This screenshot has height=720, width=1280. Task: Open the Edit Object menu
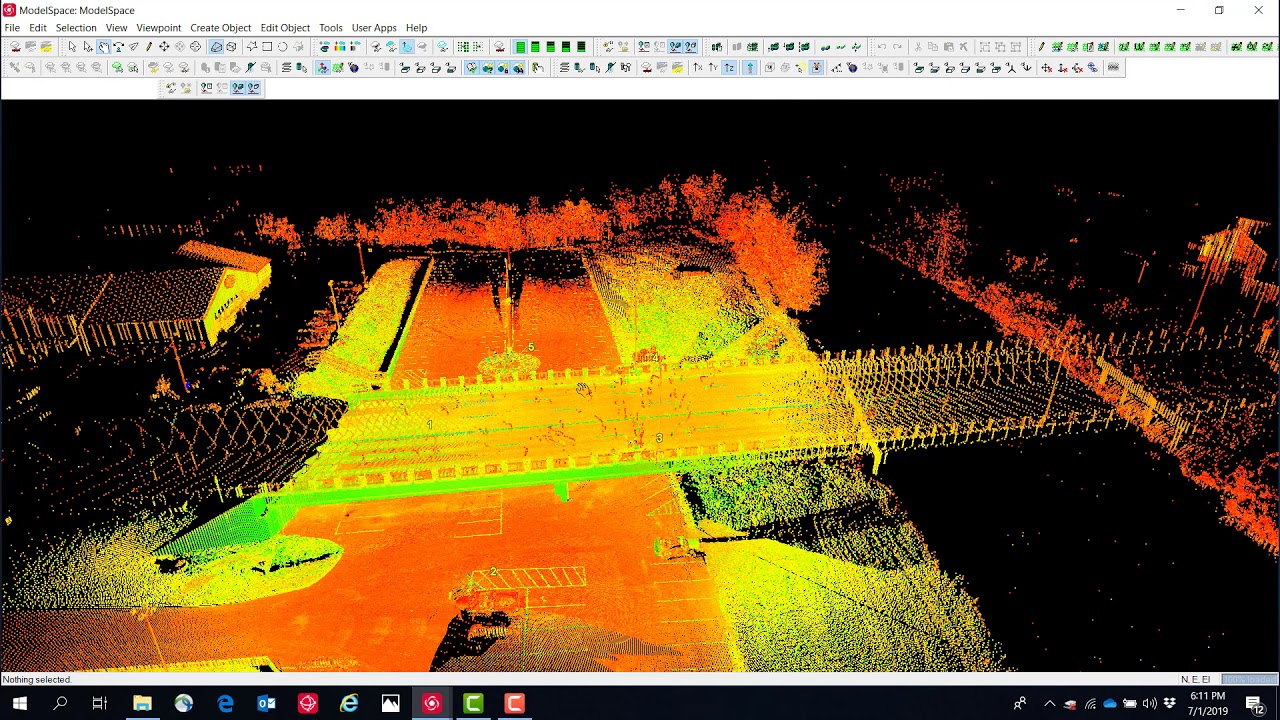(285, 28)
